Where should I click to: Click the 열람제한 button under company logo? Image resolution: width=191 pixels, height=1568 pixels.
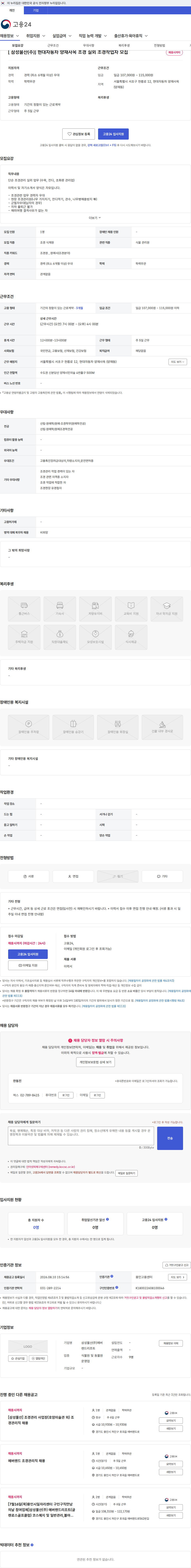[38, 1359]
